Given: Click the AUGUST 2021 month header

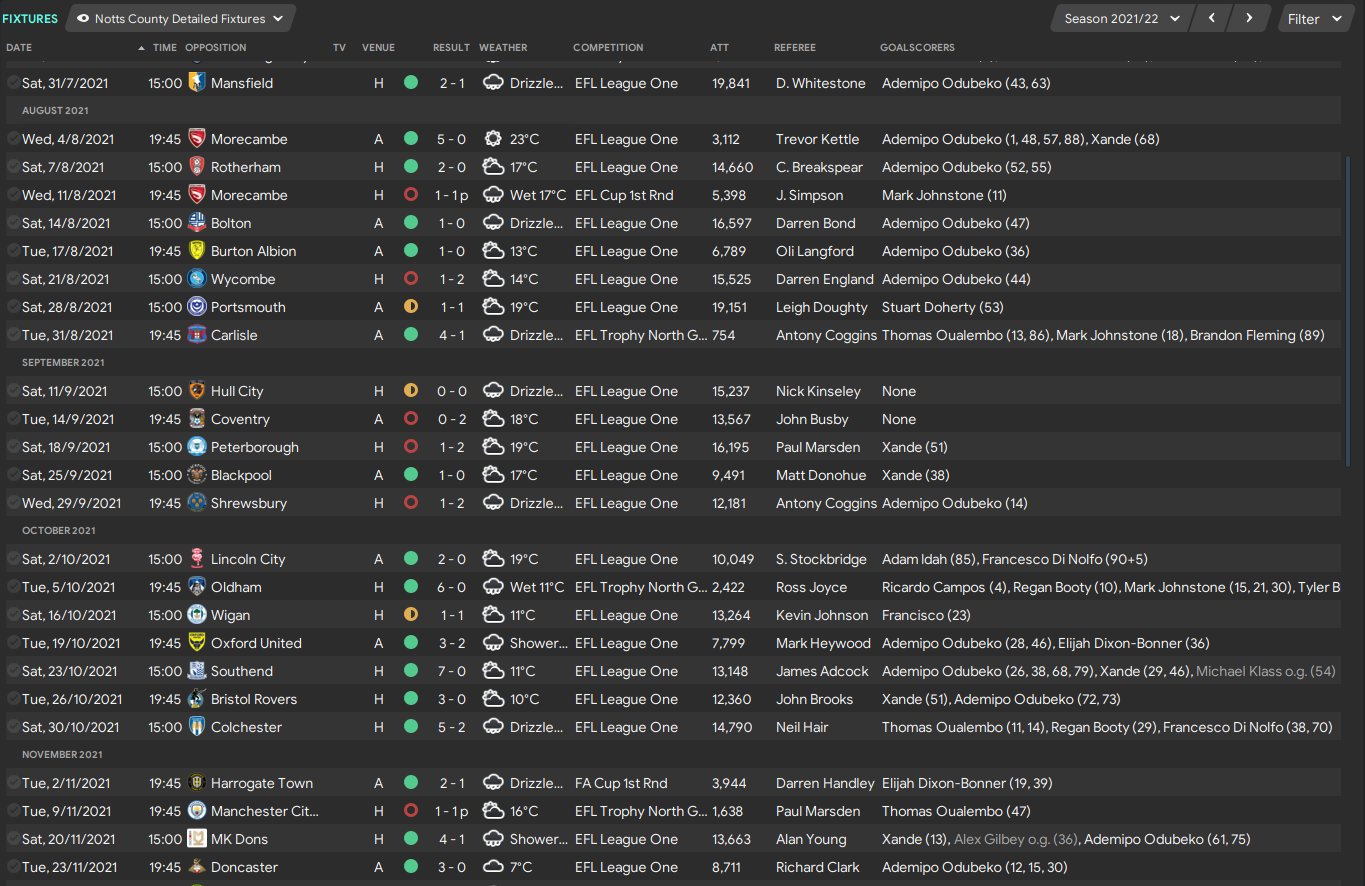Looking at the screenshot, I should tap(55, 111).
